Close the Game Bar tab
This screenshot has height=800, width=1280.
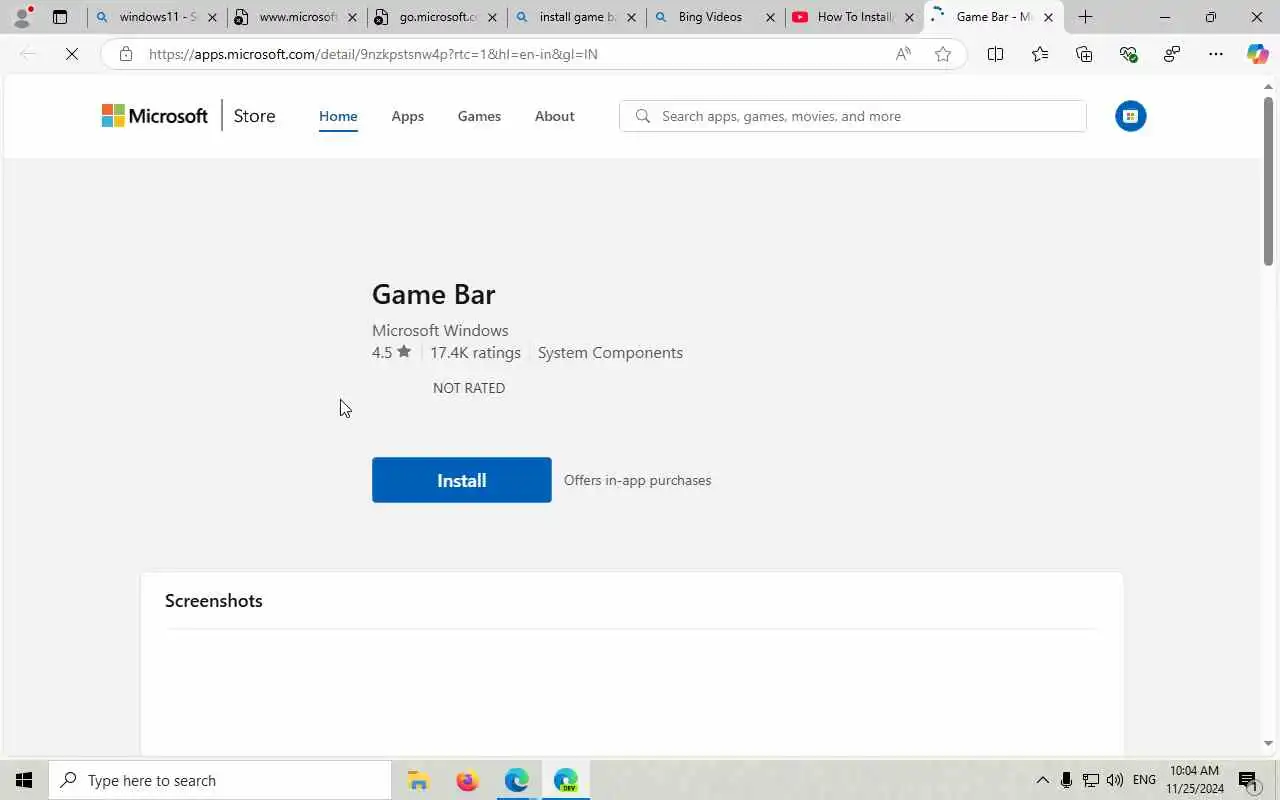[x=1048, y=17]
